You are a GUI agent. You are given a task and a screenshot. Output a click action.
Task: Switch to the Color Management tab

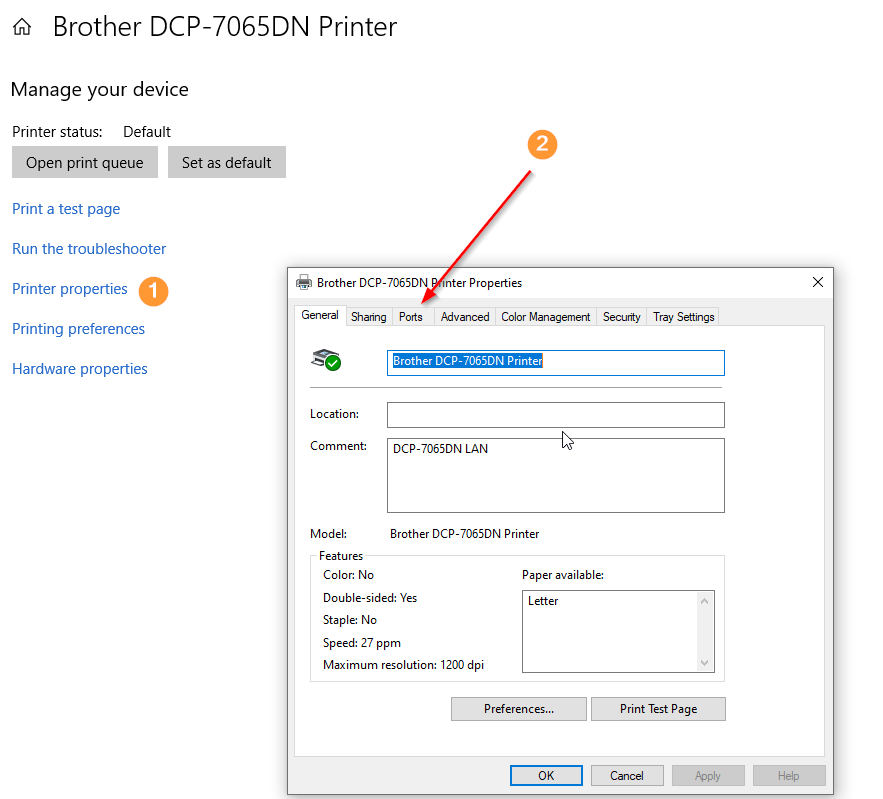pyautogui.click(x=546, y=317)
